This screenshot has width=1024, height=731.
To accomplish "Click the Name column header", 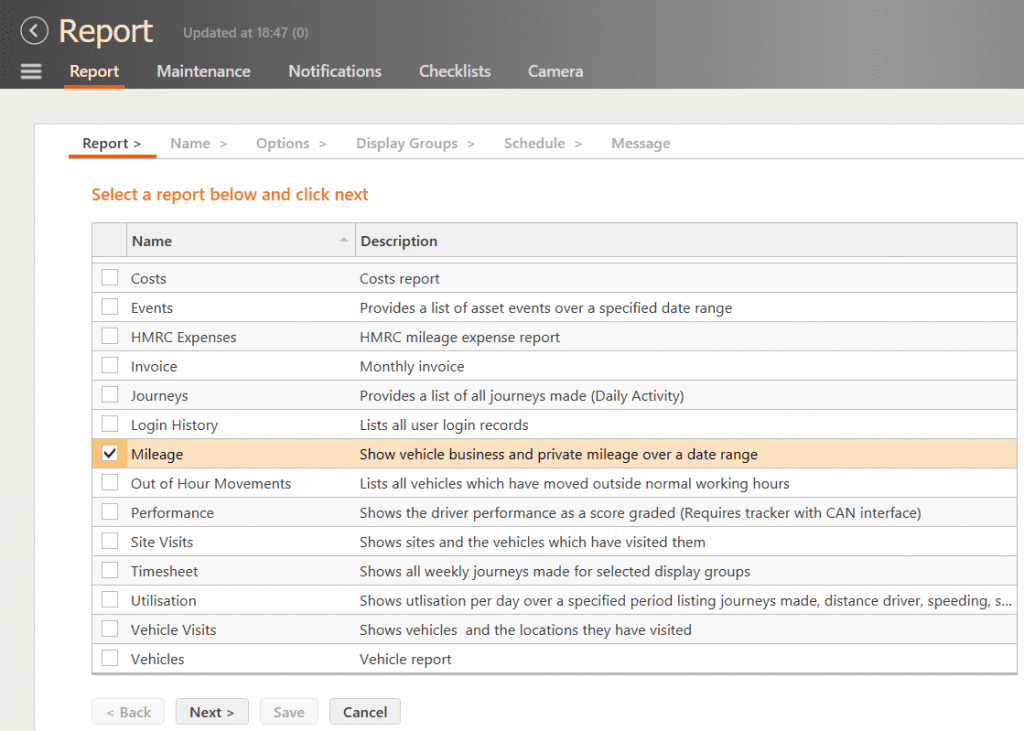I will 240,240.
